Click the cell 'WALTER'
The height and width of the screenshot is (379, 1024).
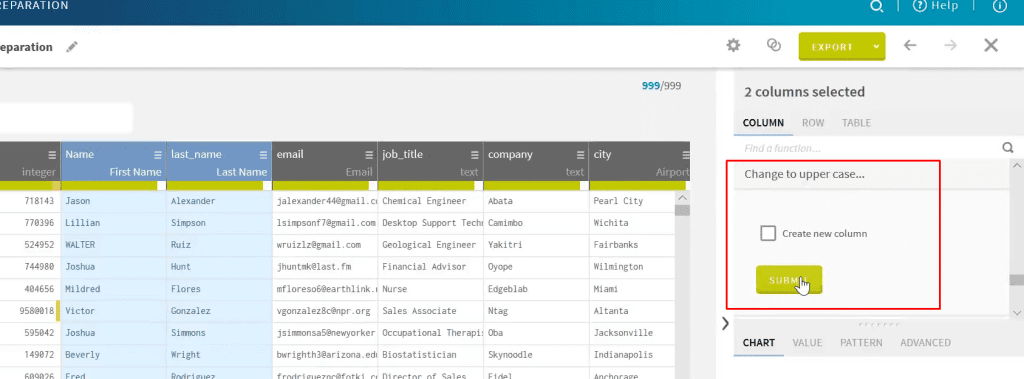click(x=114, y=245)
